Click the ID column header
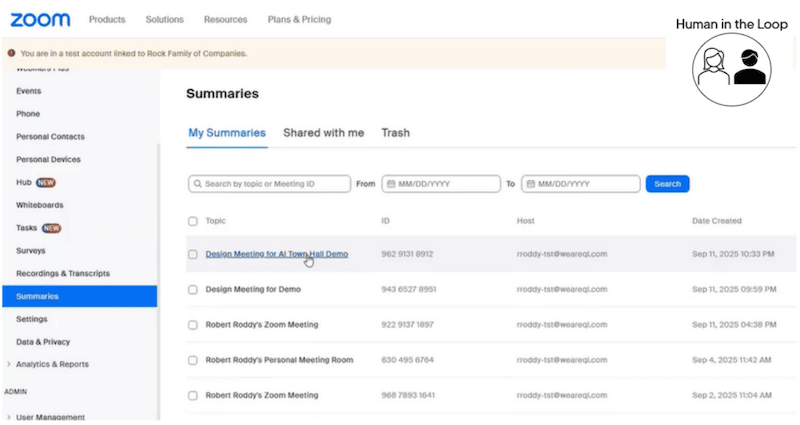 385,221
